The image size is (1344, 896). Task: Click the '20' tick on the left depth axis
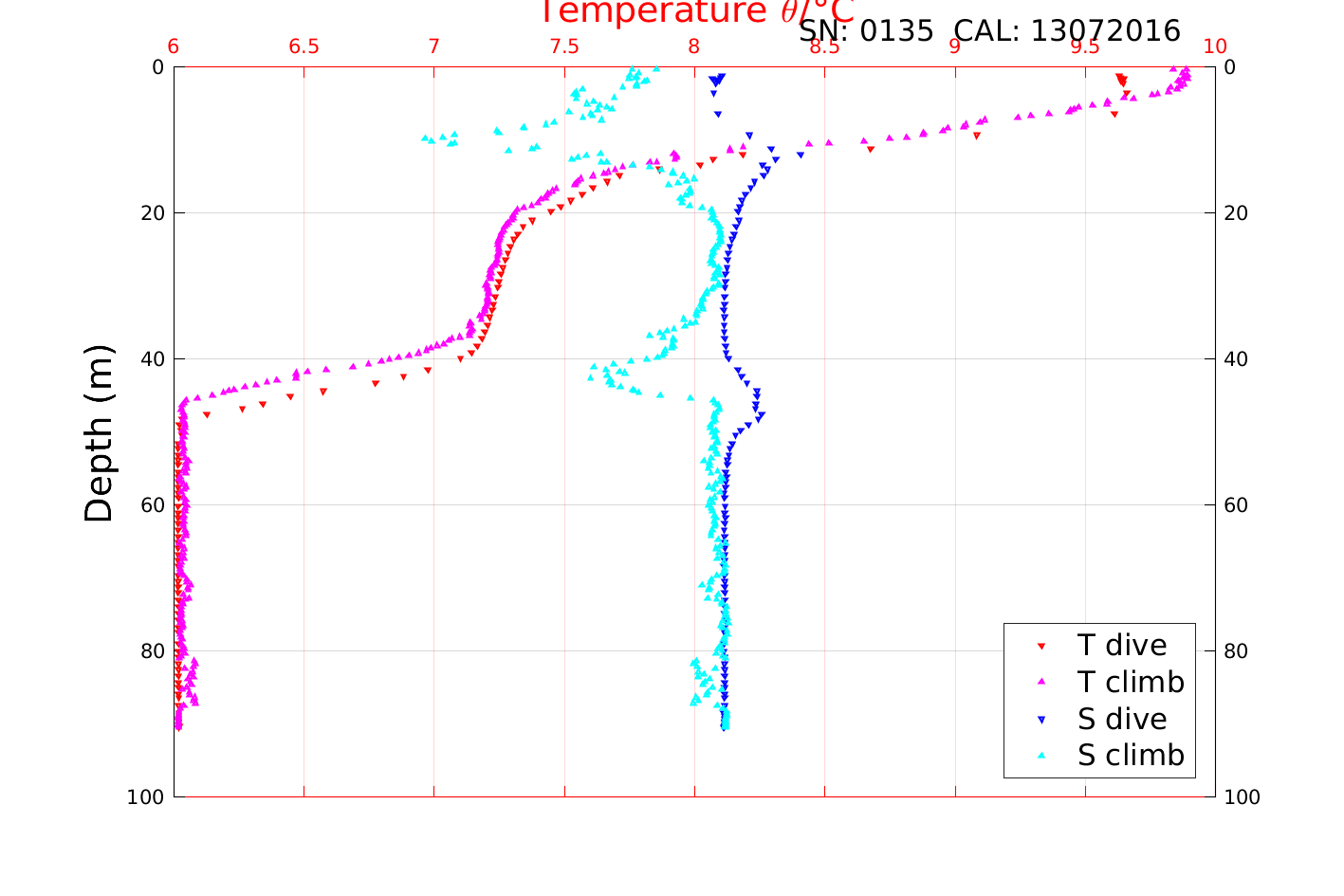pyautogui.click(x=152, y=213)
